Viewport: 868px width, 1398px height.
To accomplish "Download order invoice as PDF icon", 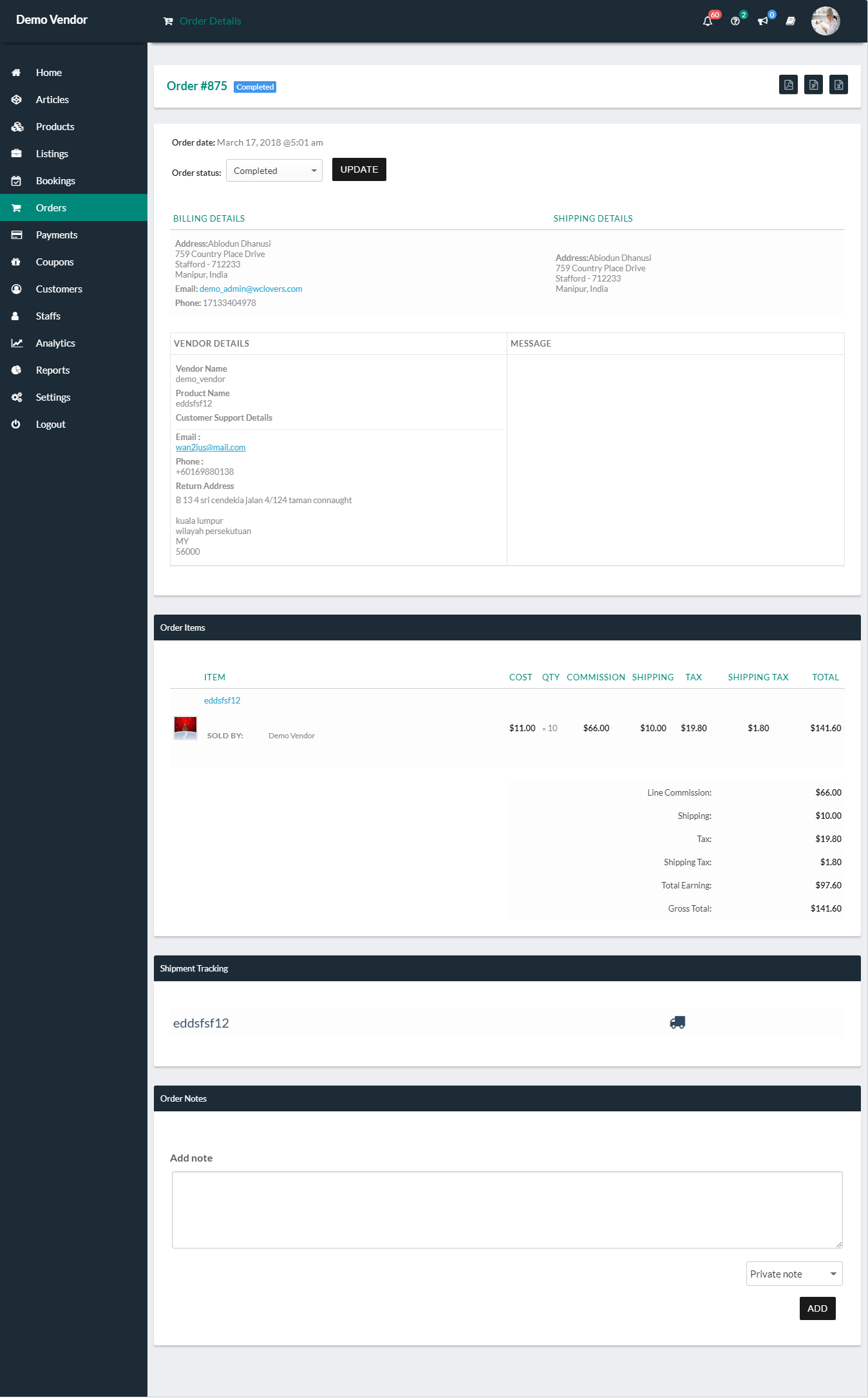I will (x=788, y=84).
